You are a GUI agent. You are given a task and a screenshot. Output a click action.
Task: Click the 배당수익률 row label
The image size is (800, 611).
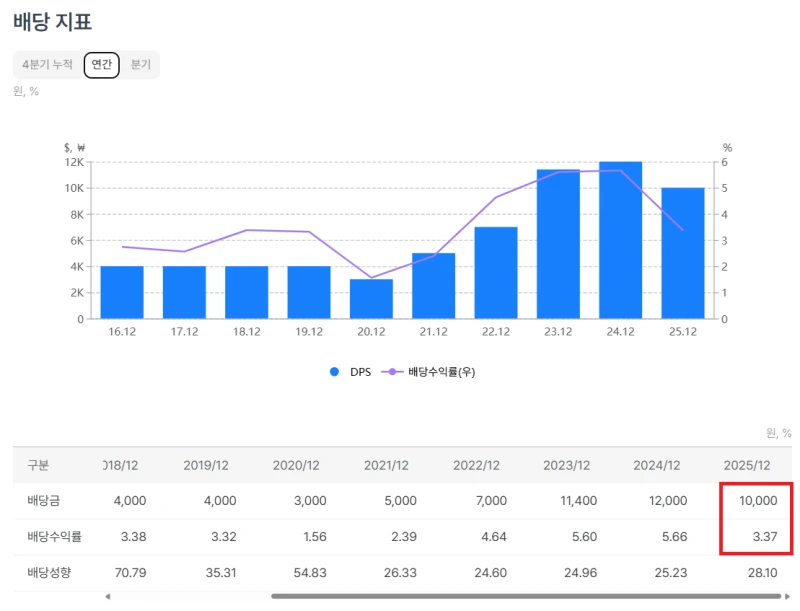55,537
